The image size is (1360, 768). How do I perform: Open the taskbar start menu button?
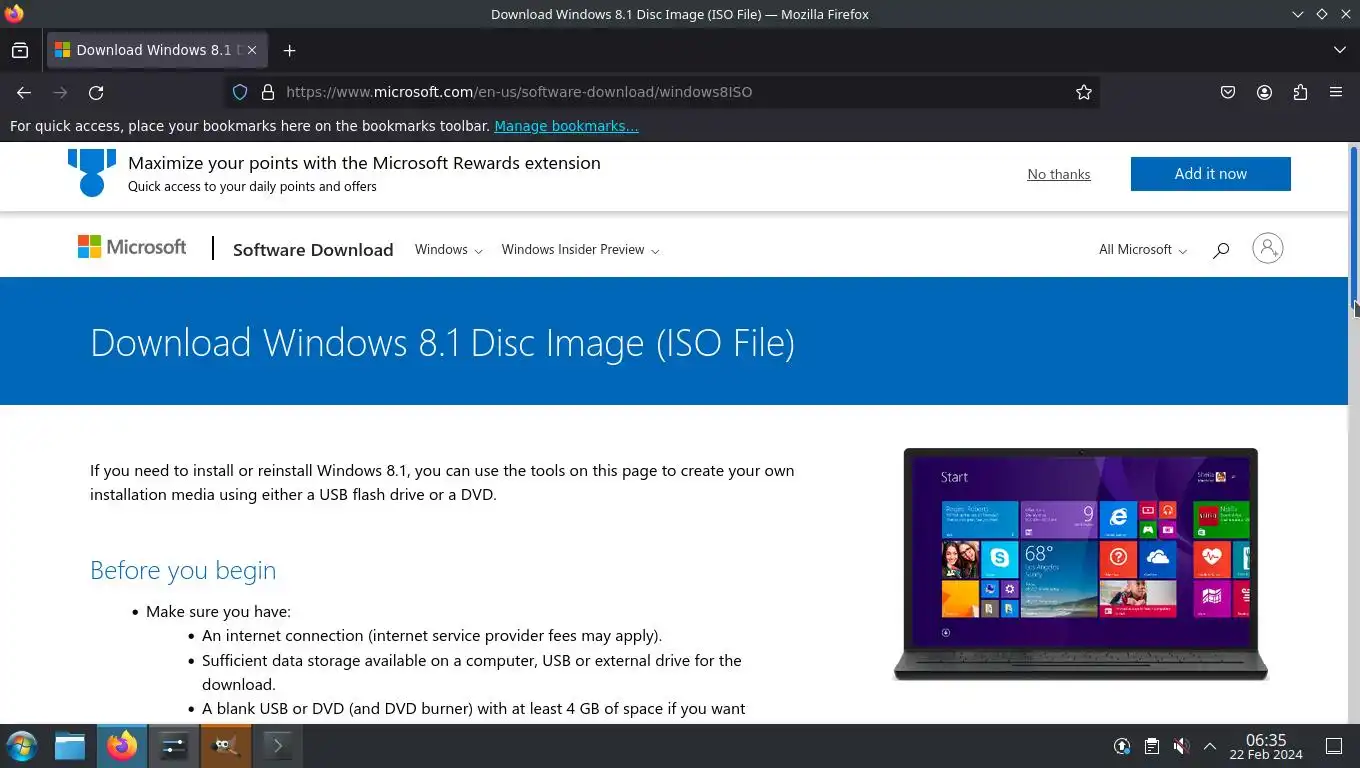22,746
